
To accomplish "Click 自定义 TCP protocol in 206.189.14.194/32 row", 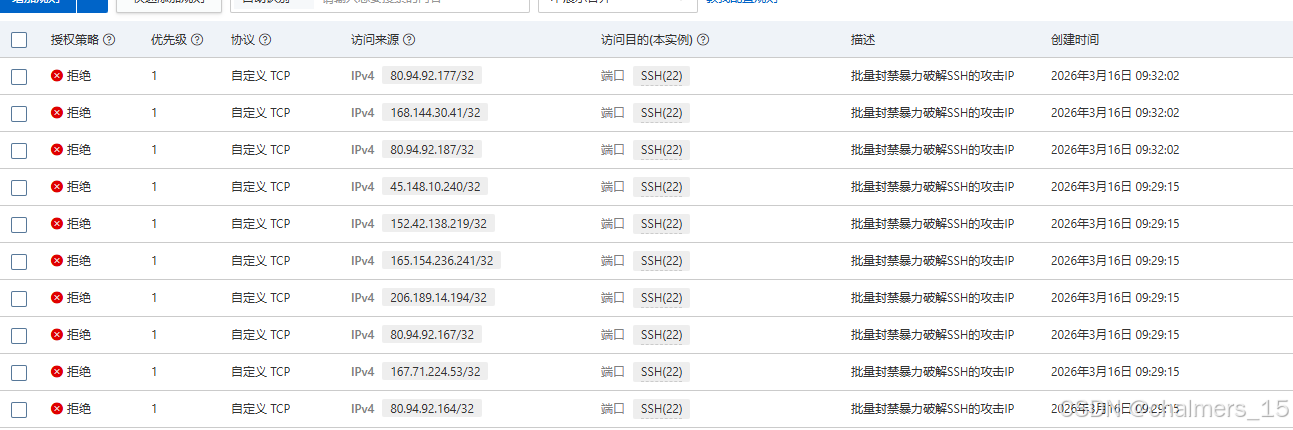I will click(260, 298).
